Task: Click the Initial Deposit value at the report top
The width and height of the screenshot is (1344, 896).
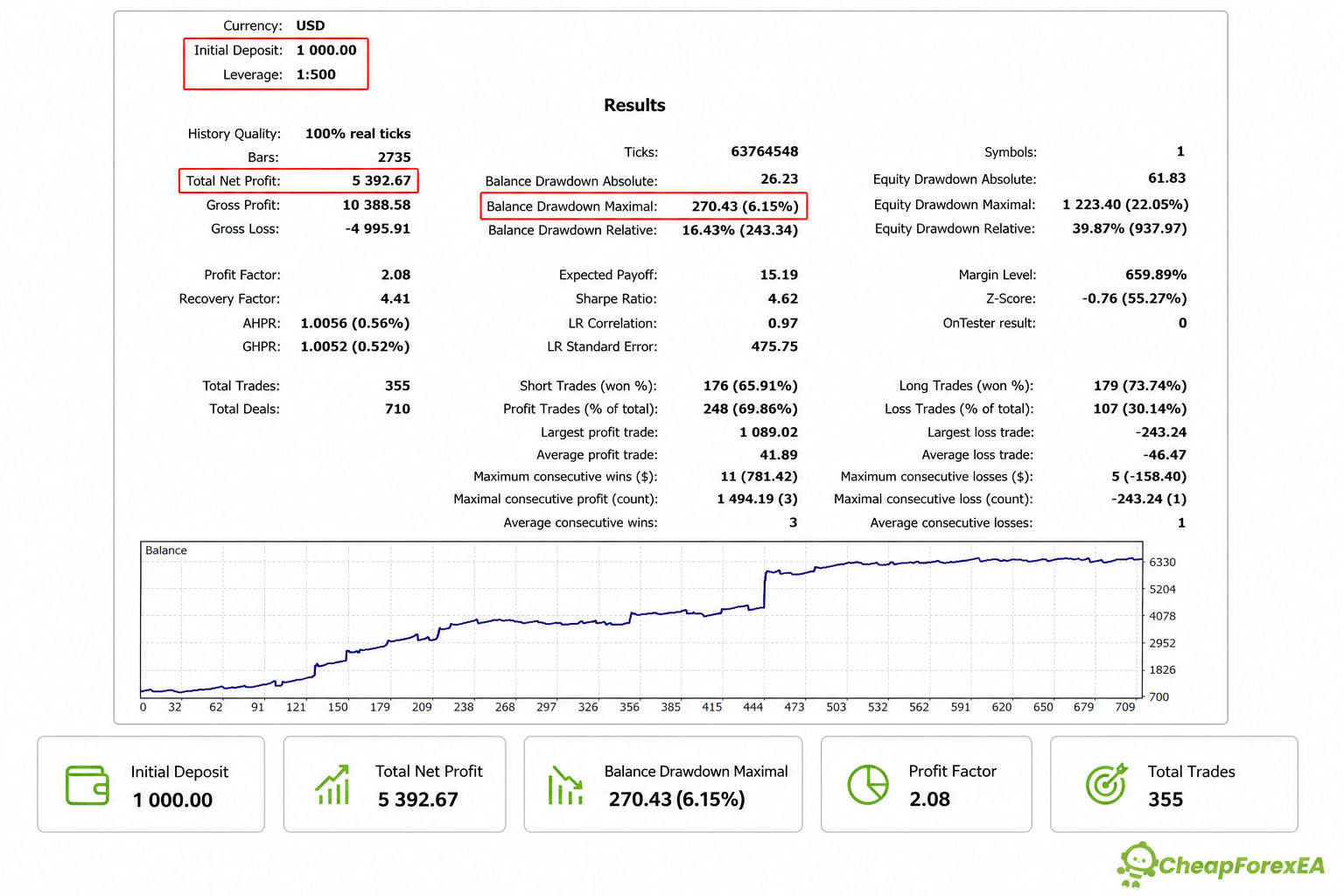Action: (326, 50)
